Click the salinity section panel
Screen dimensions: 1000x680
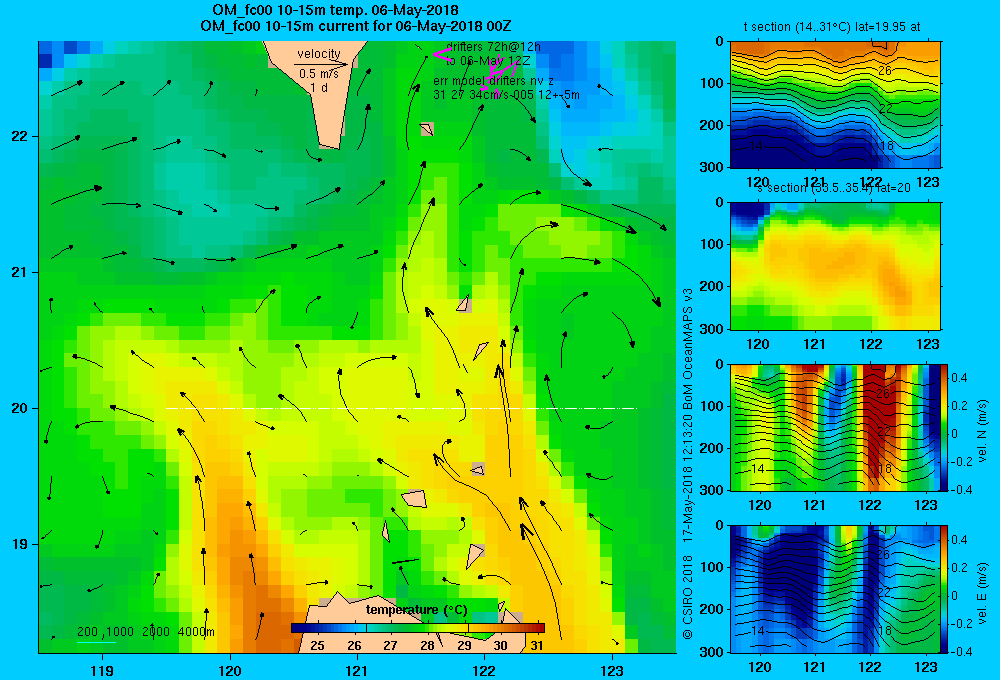[x=835, y=266]
